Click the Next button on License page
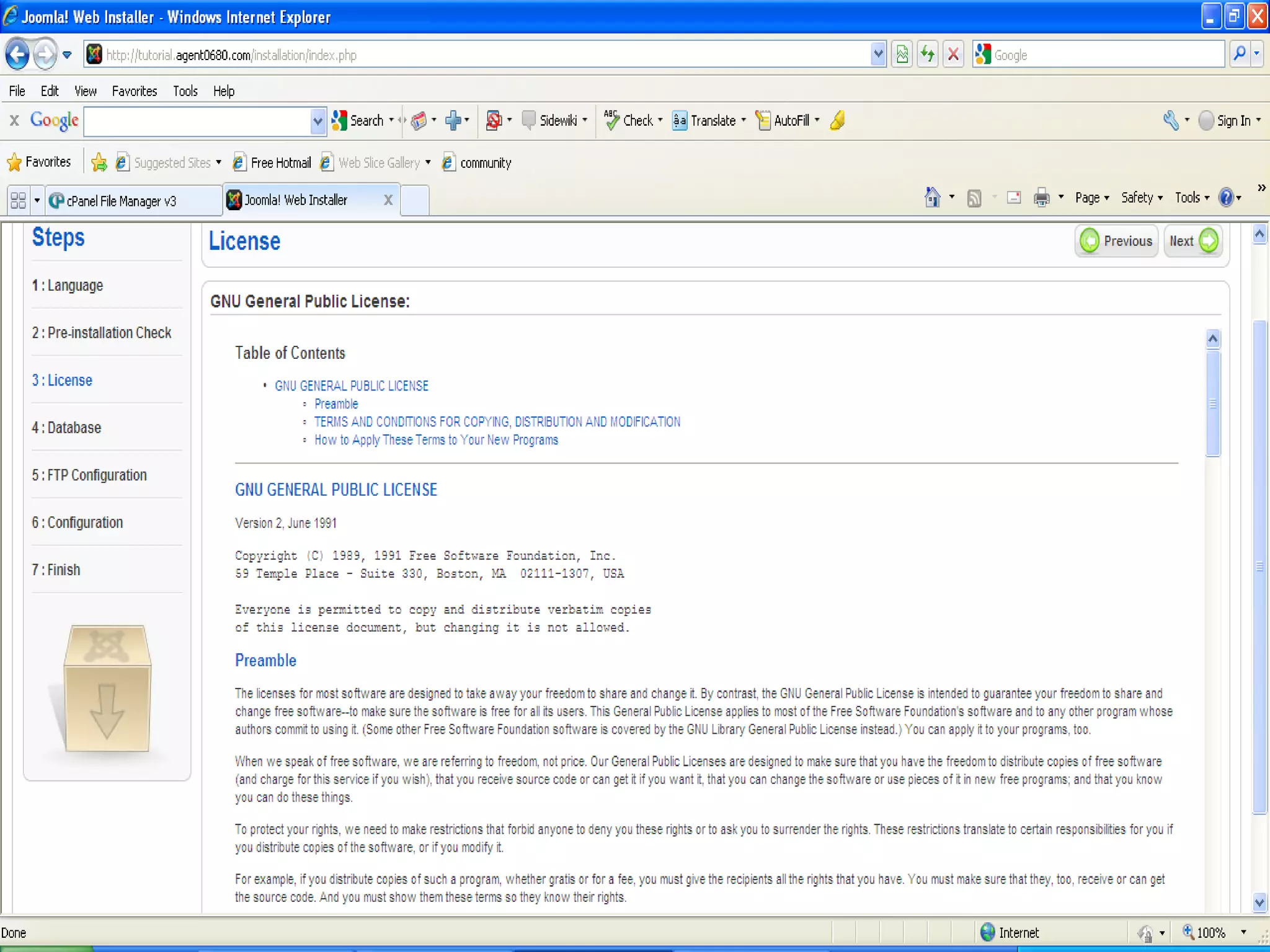Image resolution: width=1270 pixels, height=952 pixels. 1192,241
